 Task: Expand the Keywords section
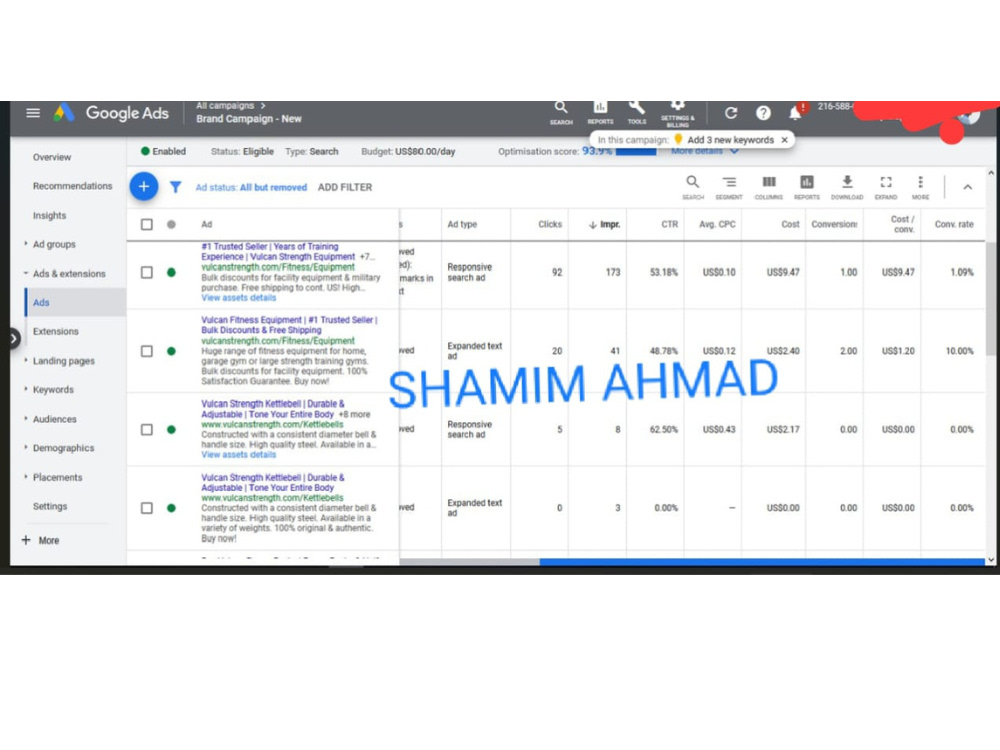(x=26, y=389)
